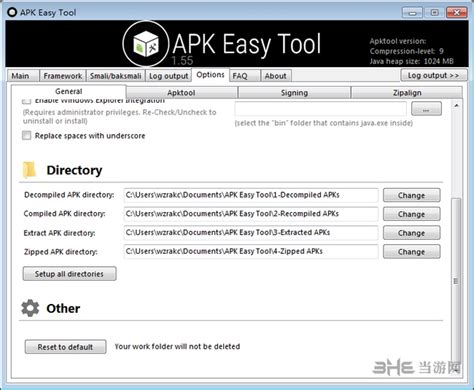Click the 'Java heap size: 1024 MB' text
The height and width of the screenshot is (390, 474).
[x=411, y=61]
